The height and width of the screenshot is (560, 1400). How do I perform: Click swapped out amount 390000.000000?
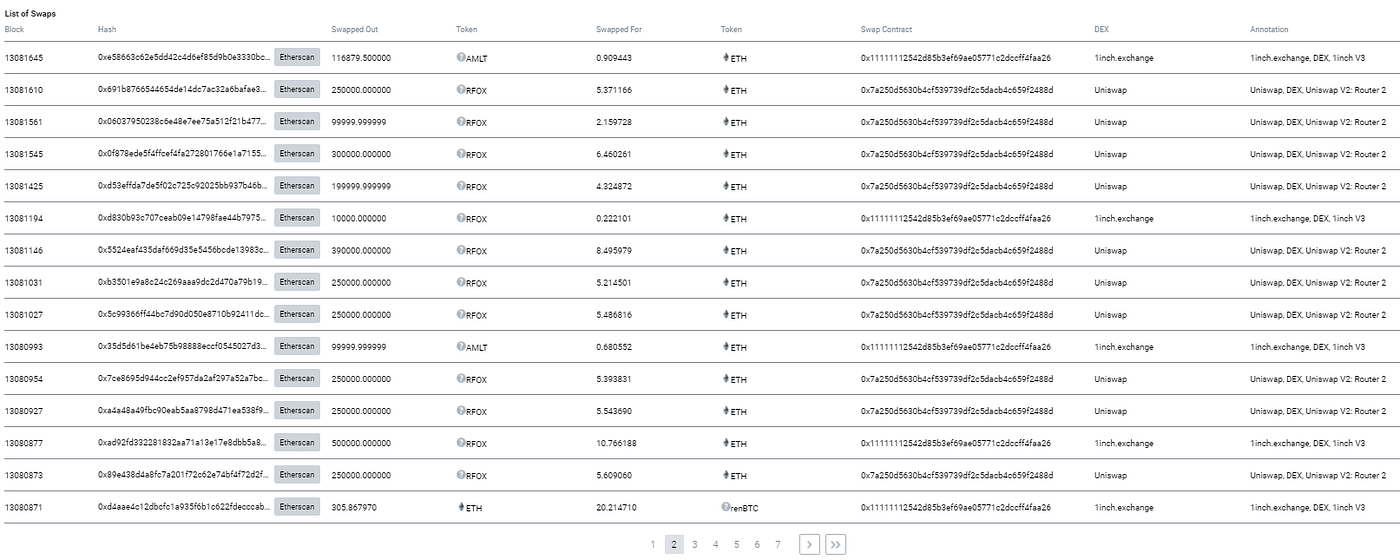point(361,250)
